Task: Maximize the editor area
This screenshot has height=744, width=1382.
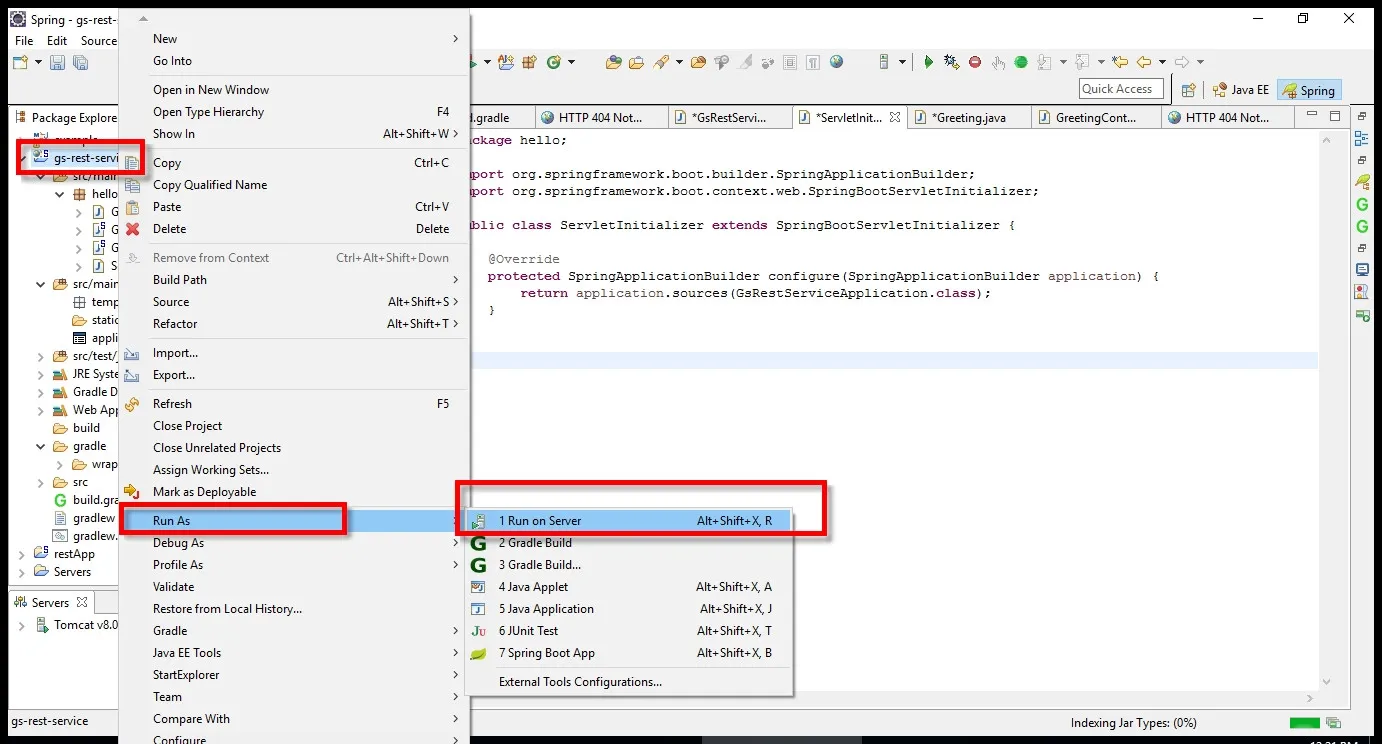Action: 1334,117
